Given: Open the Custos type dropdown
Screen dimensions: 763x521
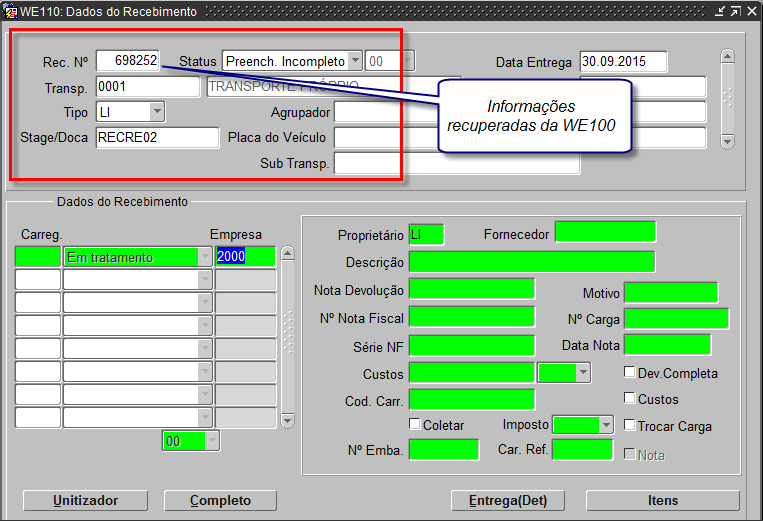Looking at the screenshot, I should point(583,373).
